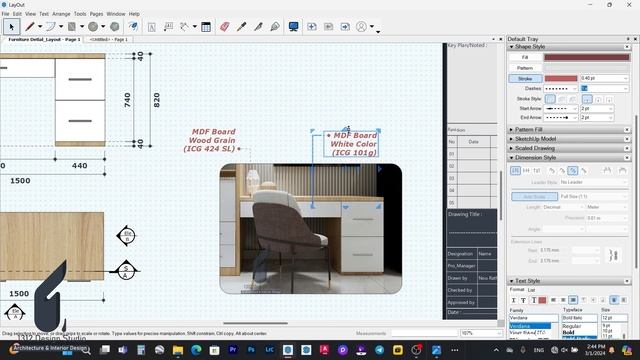Expand the SketchUp Model panel
This screenshot has width=640, height=360.
pos(511,139)
